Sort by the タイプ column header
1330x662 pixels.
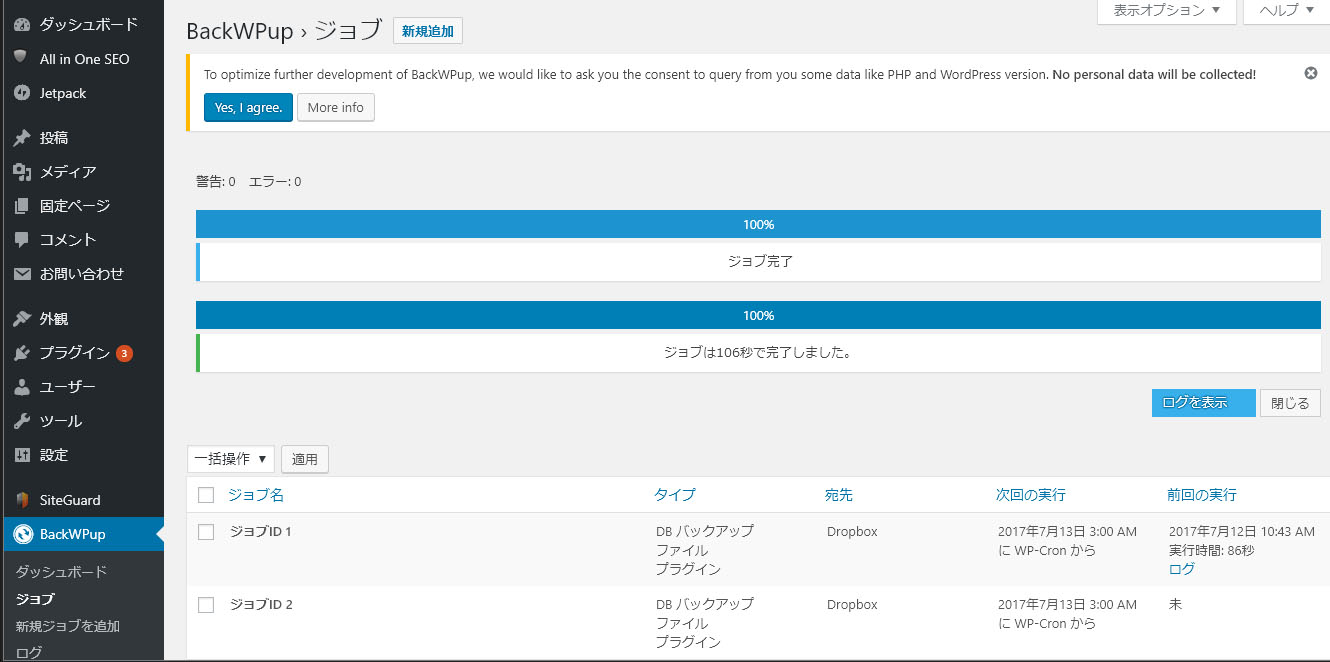[675, 495]
